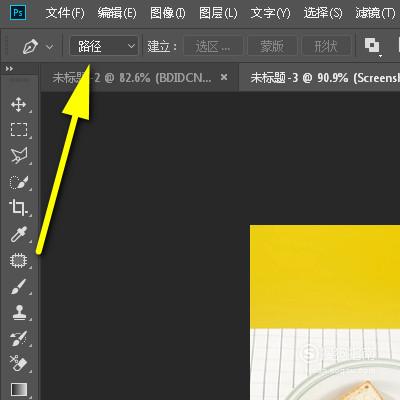
Task: Expand the toolbar with double-arrow
Action: point(9,69)
